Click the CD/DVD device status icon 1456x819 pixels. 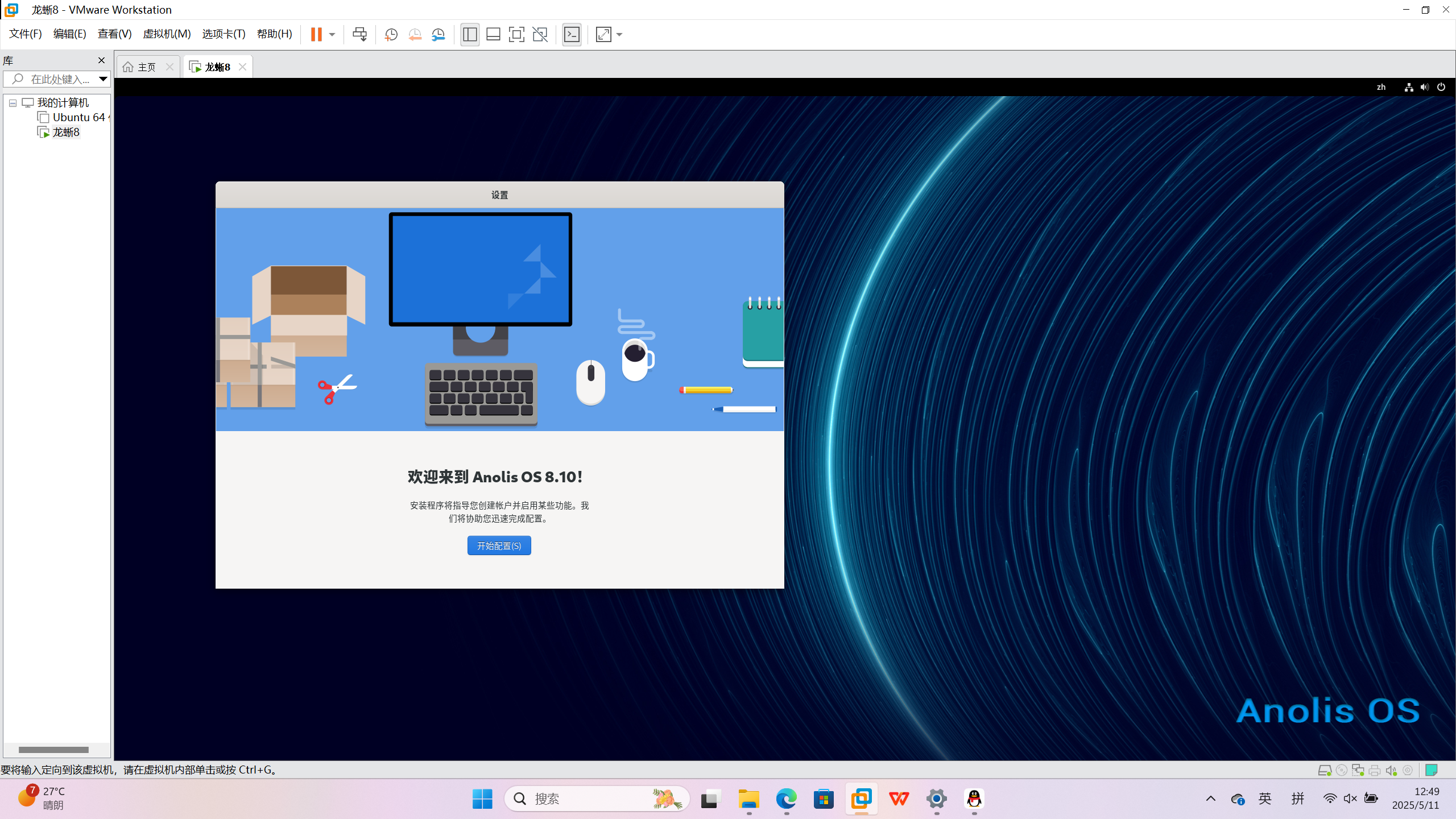pos(1341,770)
